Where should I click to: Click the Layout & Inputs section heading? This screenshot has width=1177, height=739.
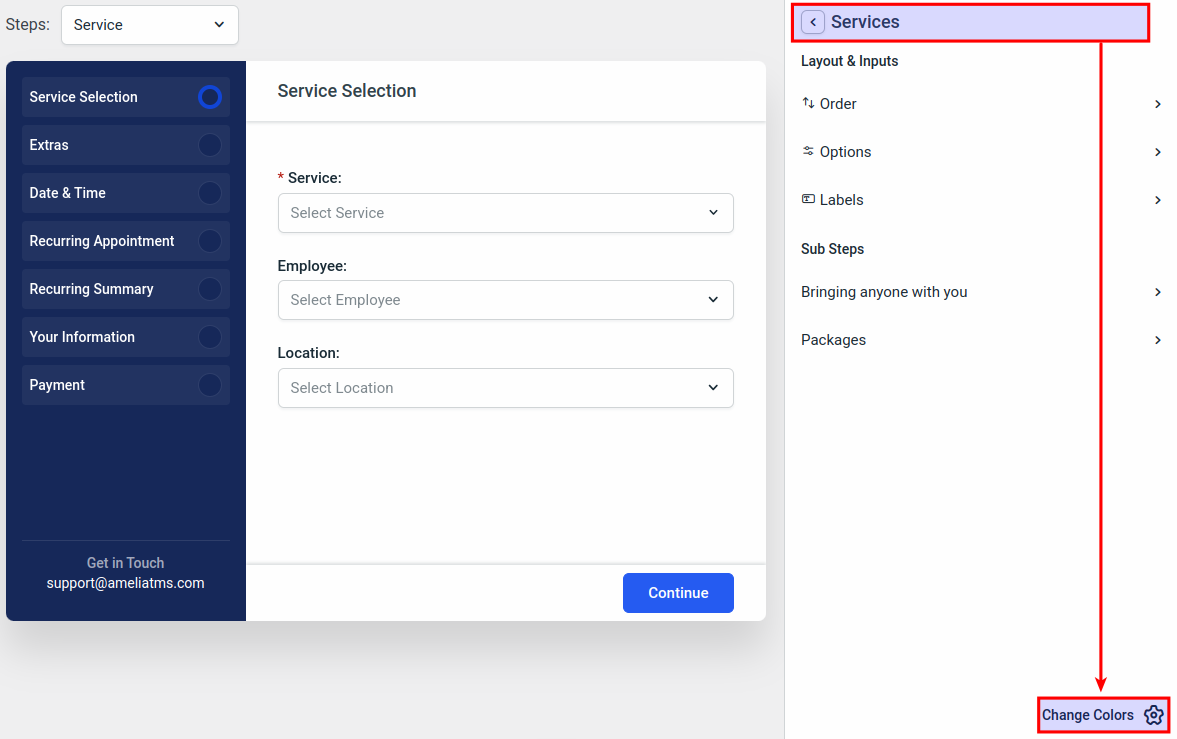pos(849,62)
